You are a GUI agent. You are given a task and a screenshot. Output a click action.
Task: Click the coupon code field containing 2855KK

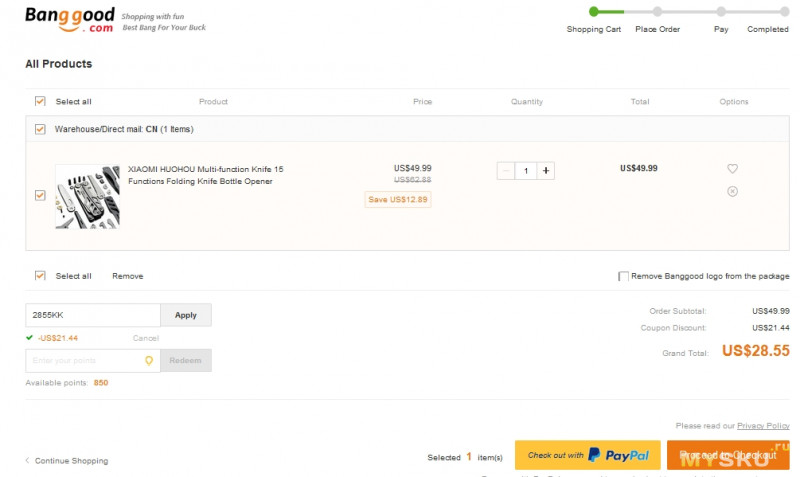[93, 315]
